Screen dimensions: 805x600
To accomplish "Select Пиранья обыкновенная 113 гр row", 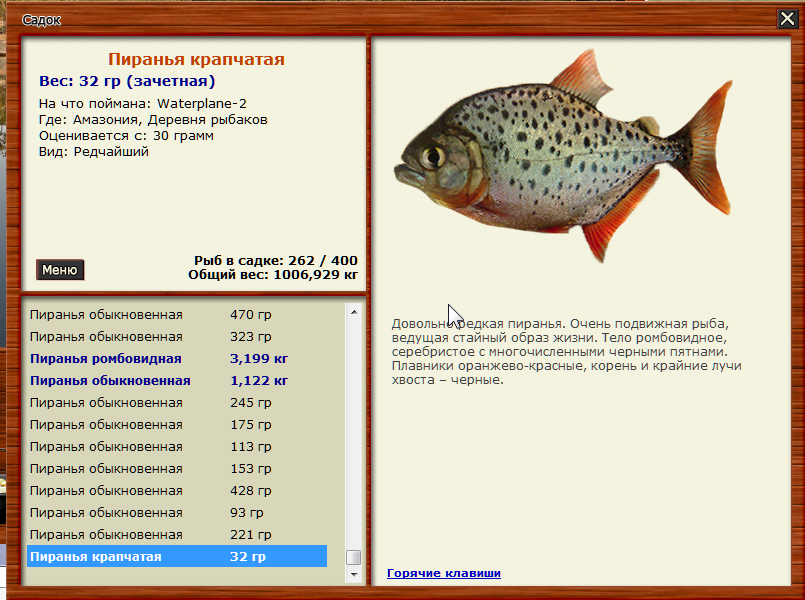I will pos(177,447).
